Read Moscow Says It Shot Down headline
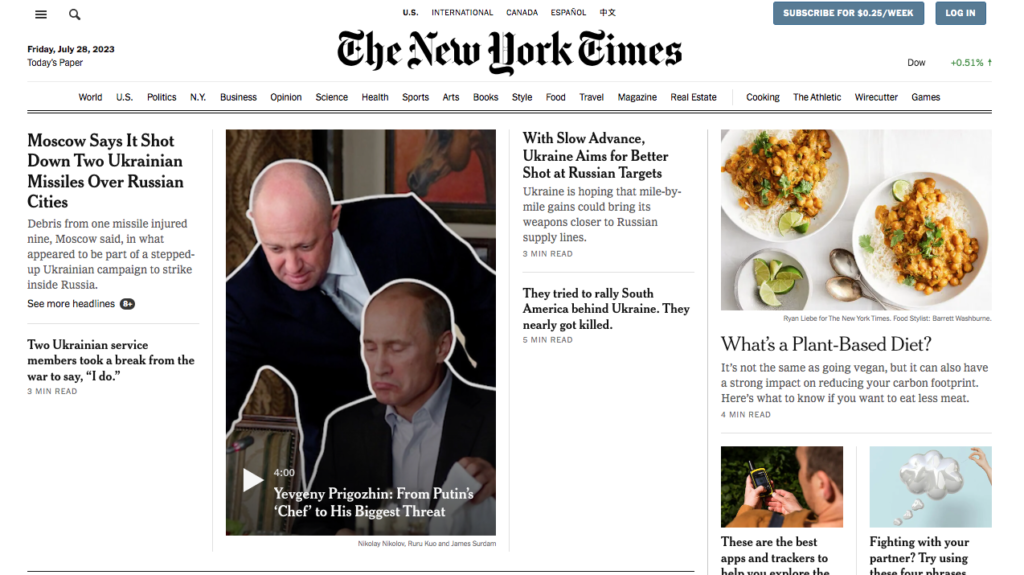Screen dimensions: 1024x575 click(x=105, y=171)
